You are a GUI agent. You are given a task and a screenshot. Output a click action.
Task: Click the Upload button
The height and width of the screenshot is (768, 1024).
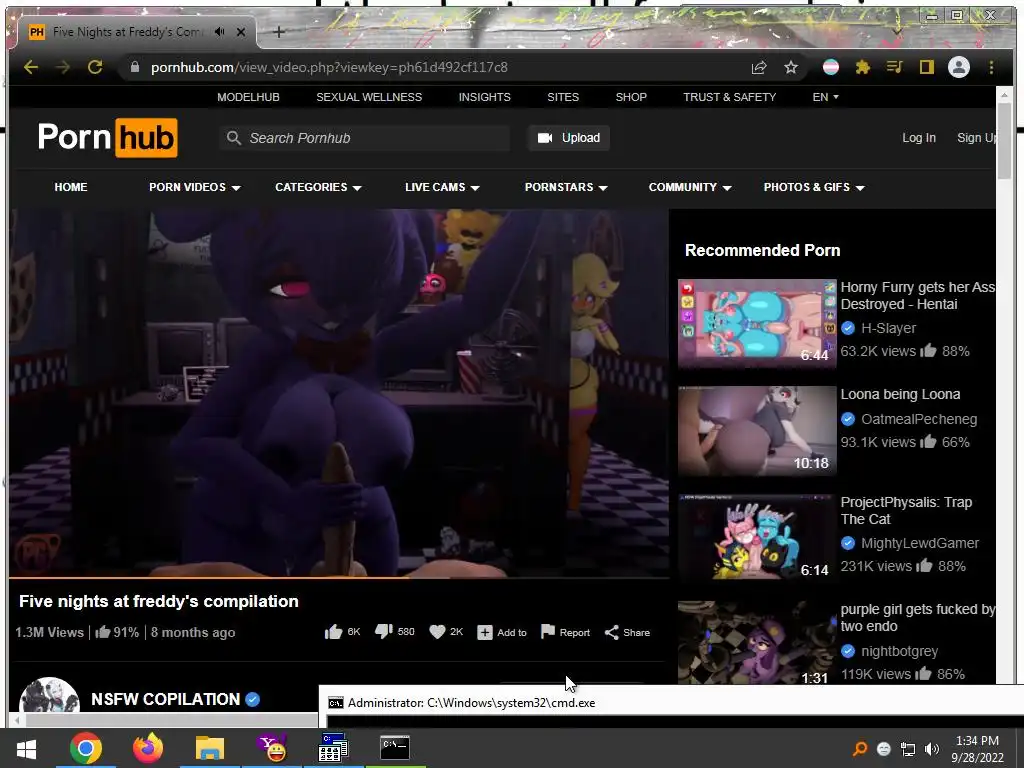point(569,138)
